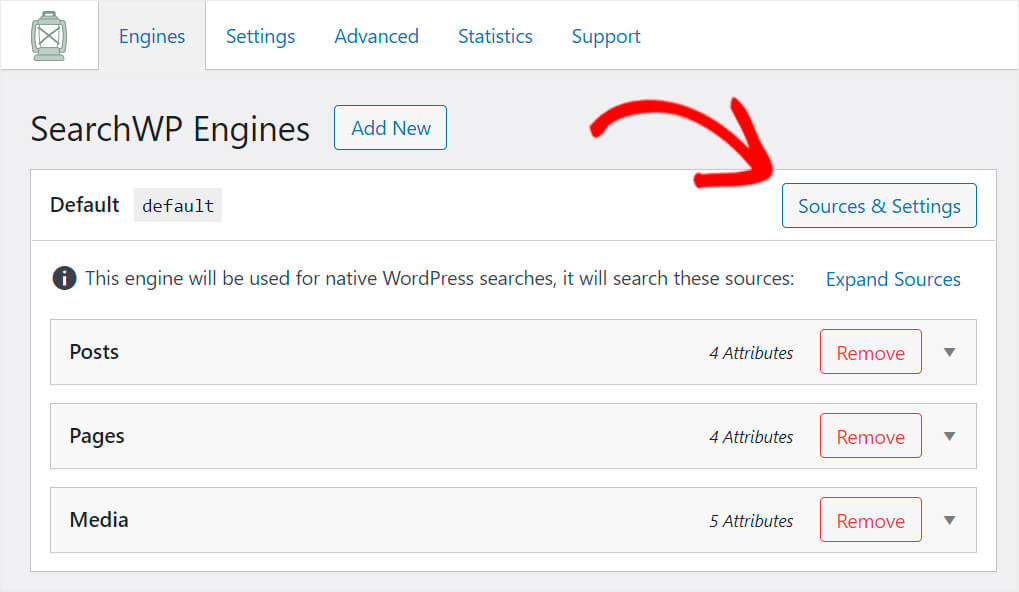
Task: Remove the Media source
Action: 870,520
